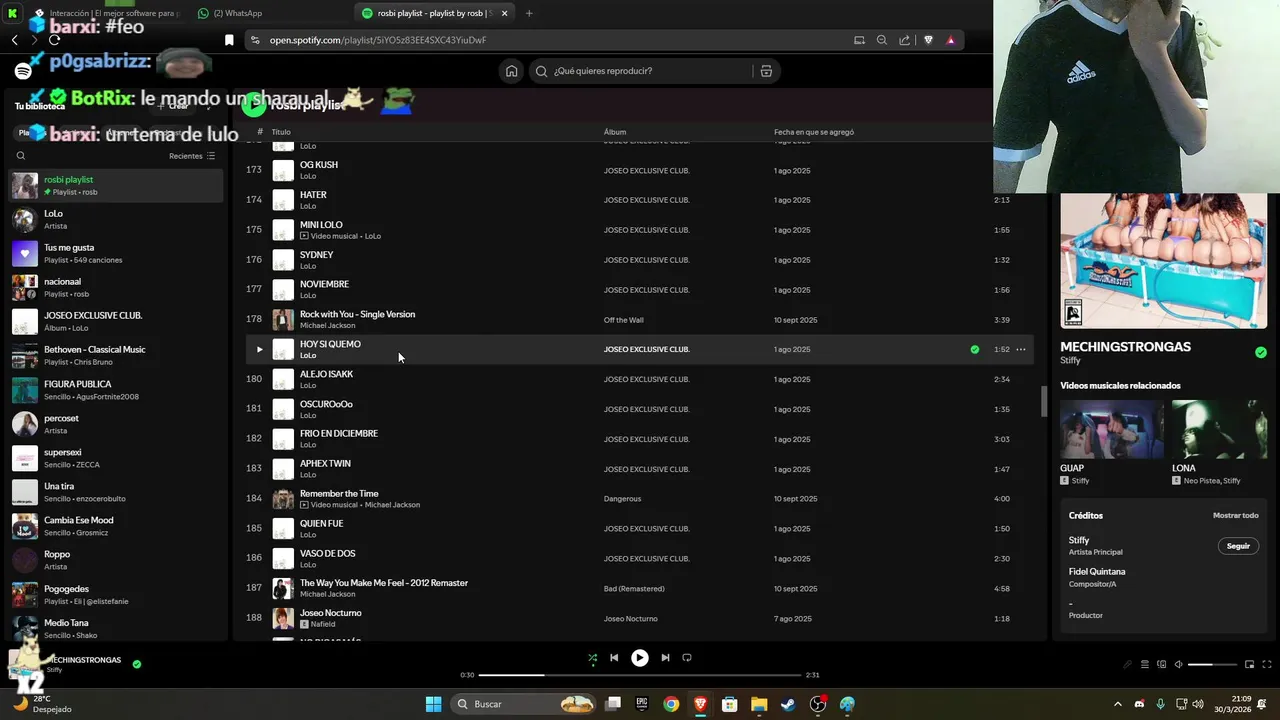Screen dimensions: 1280x720
Task: Mute the volume with the speaker icon
Action: pyautogui.click(x=1179, y=664)
